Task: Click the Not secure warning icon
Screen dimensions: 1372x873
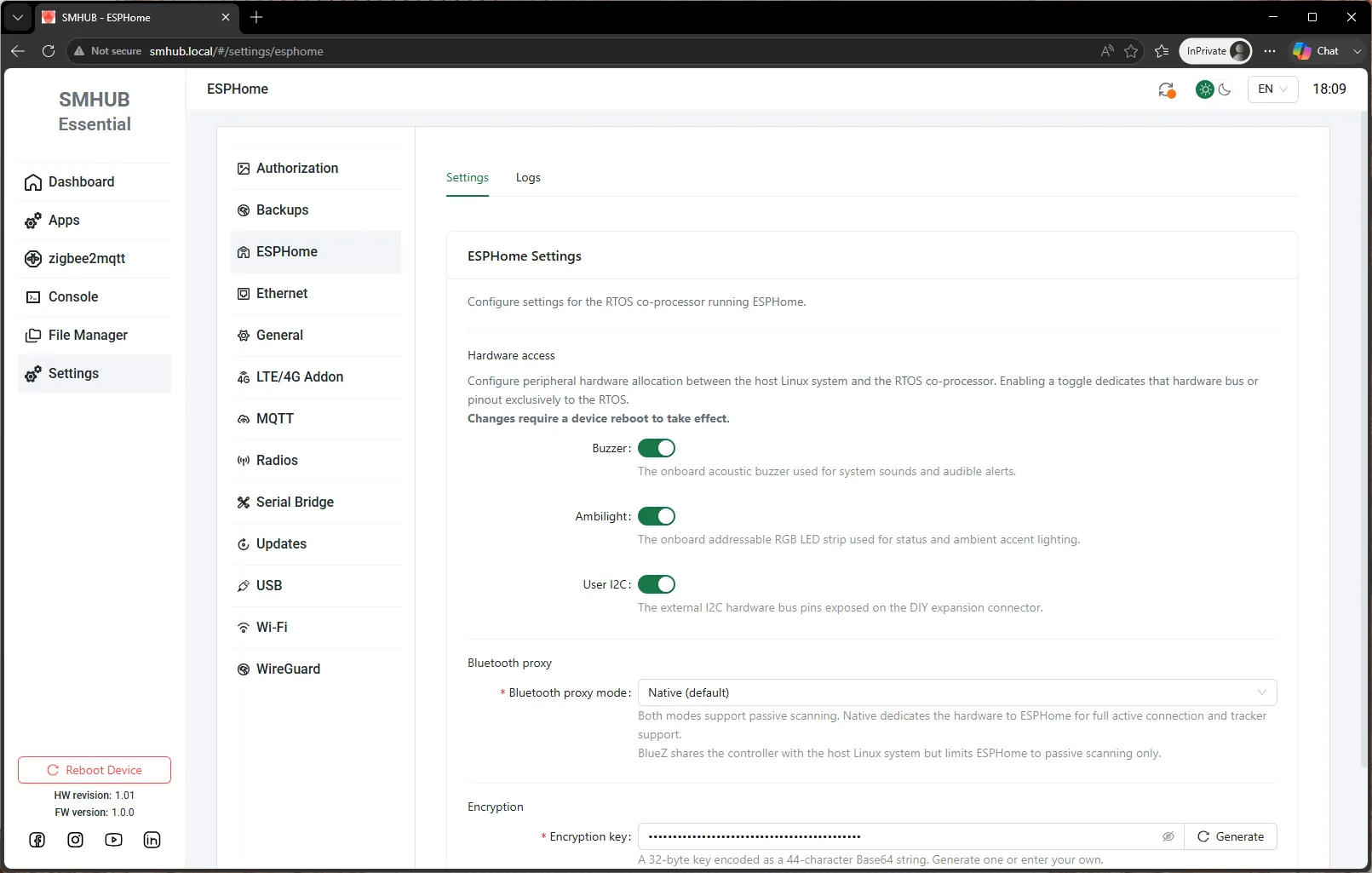Action: tap(79, 51)
